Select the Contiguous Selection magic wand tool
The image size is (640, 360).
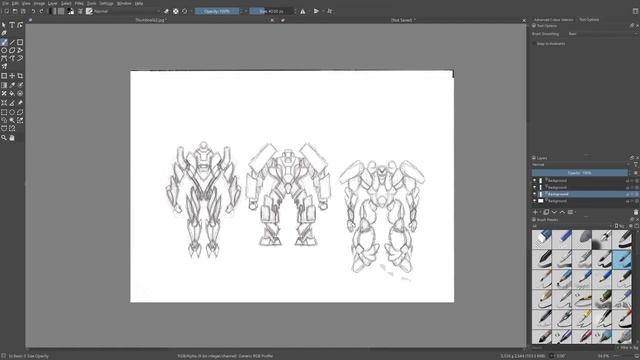click(12, 120)
